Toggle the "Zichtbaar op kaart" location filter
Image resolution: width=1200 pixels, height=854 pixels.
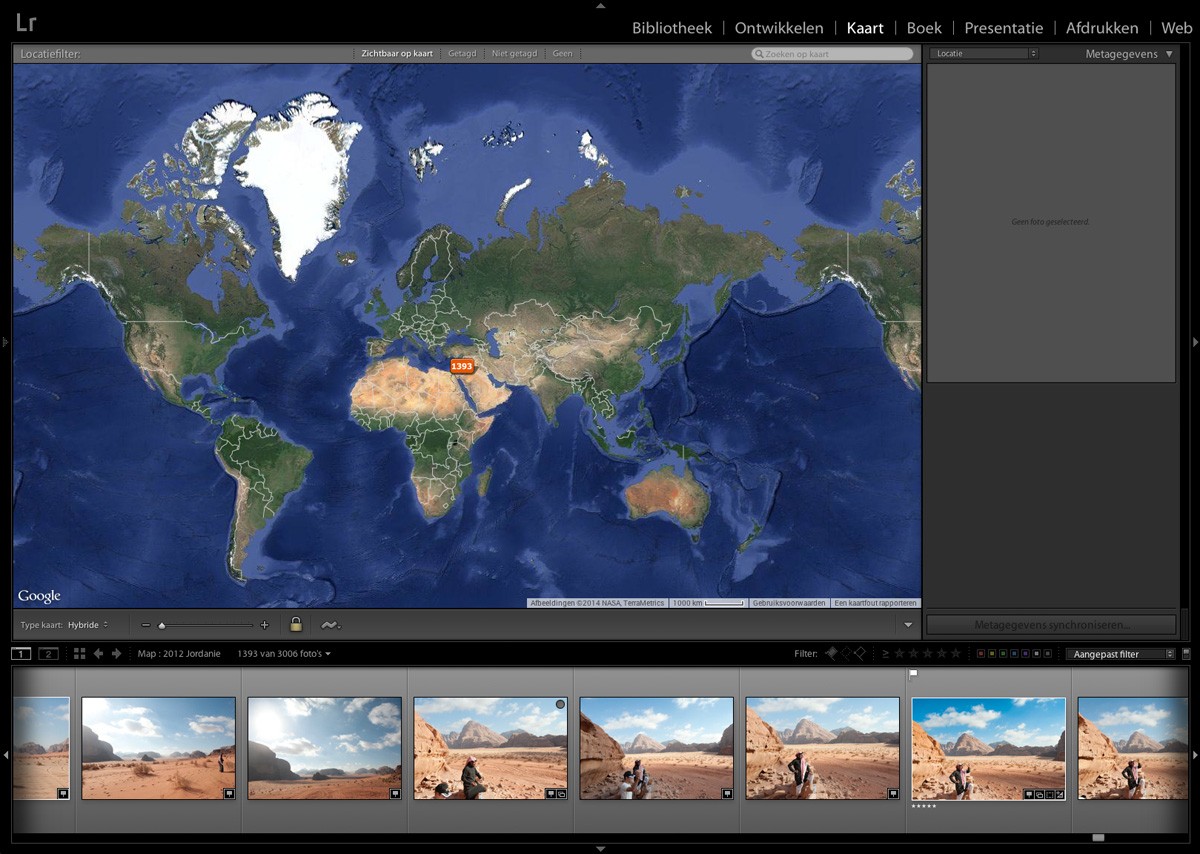pyautogui.click(x=393, y=53)
